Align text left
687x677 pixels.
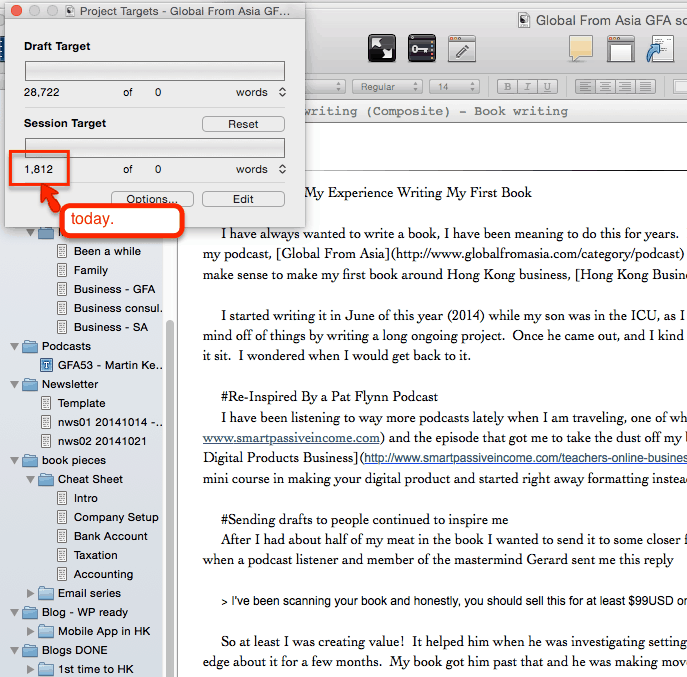coord(585,87)
